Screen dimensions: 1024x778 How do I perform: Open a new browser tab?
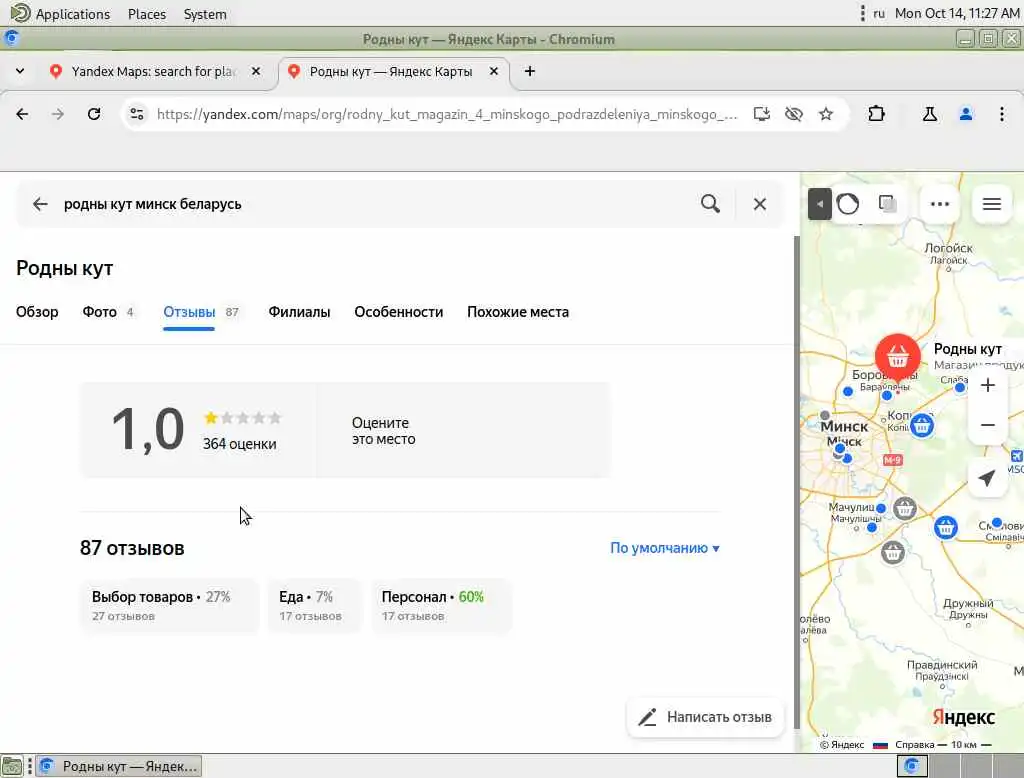(530, 71)
